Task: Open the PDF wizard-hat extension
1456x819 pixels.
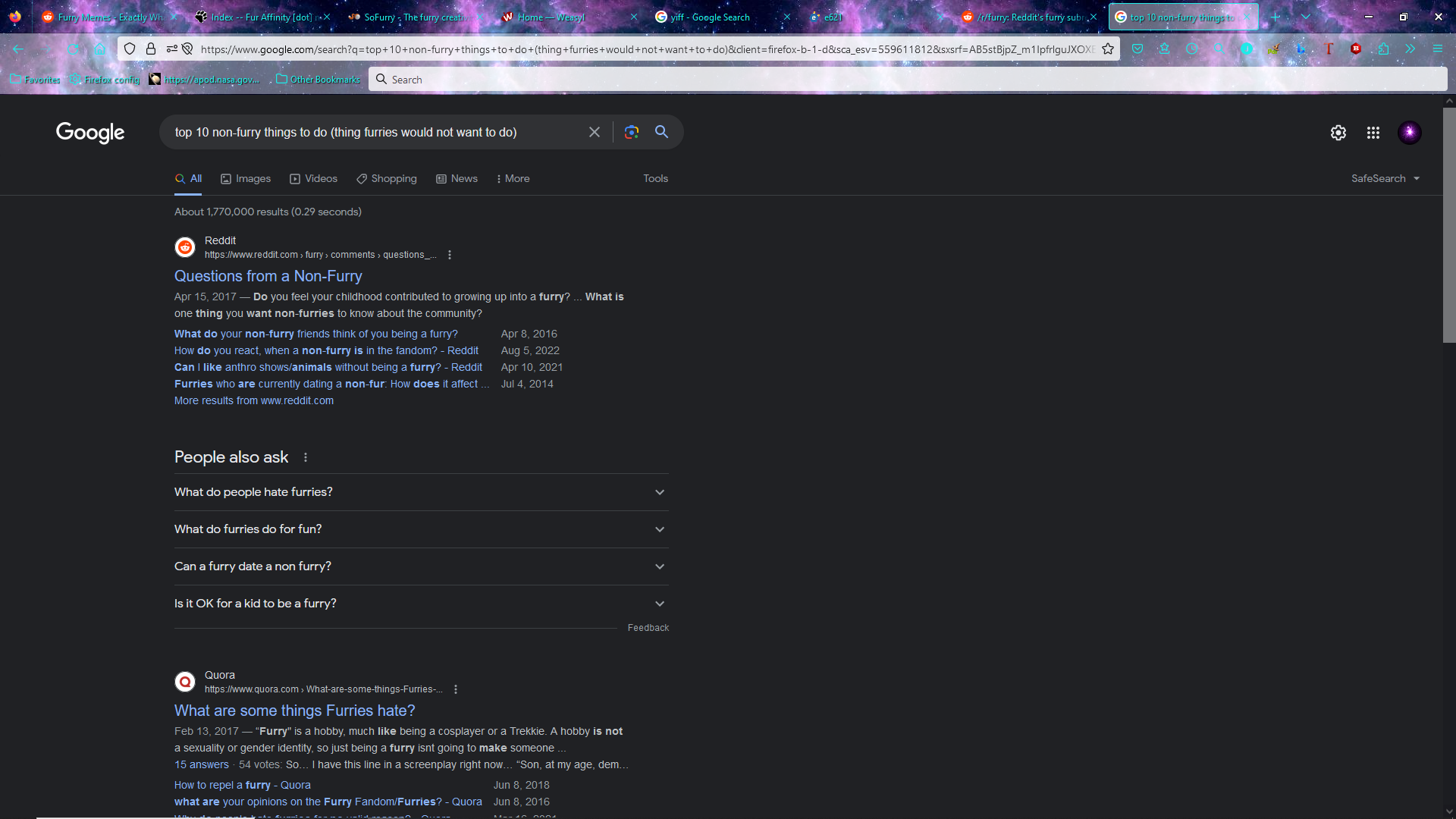Action: [x=1274, y=49]
